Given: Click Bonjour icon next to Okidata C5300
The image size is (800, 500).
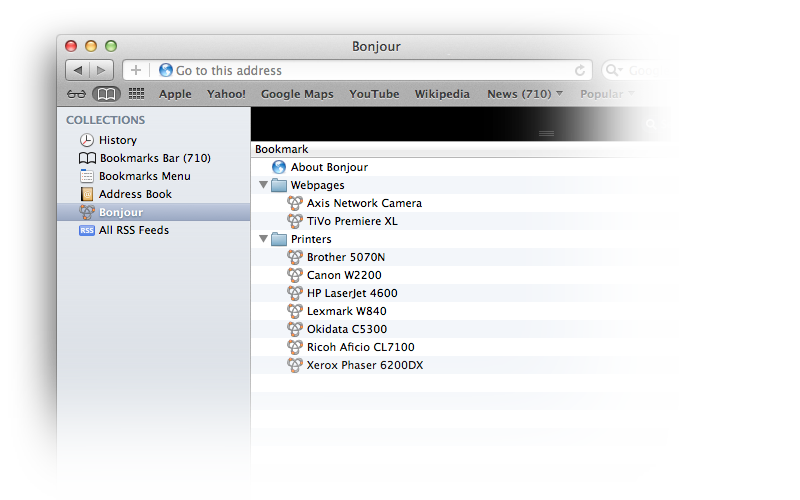Looking at the screenshot, I should (294, 329).
